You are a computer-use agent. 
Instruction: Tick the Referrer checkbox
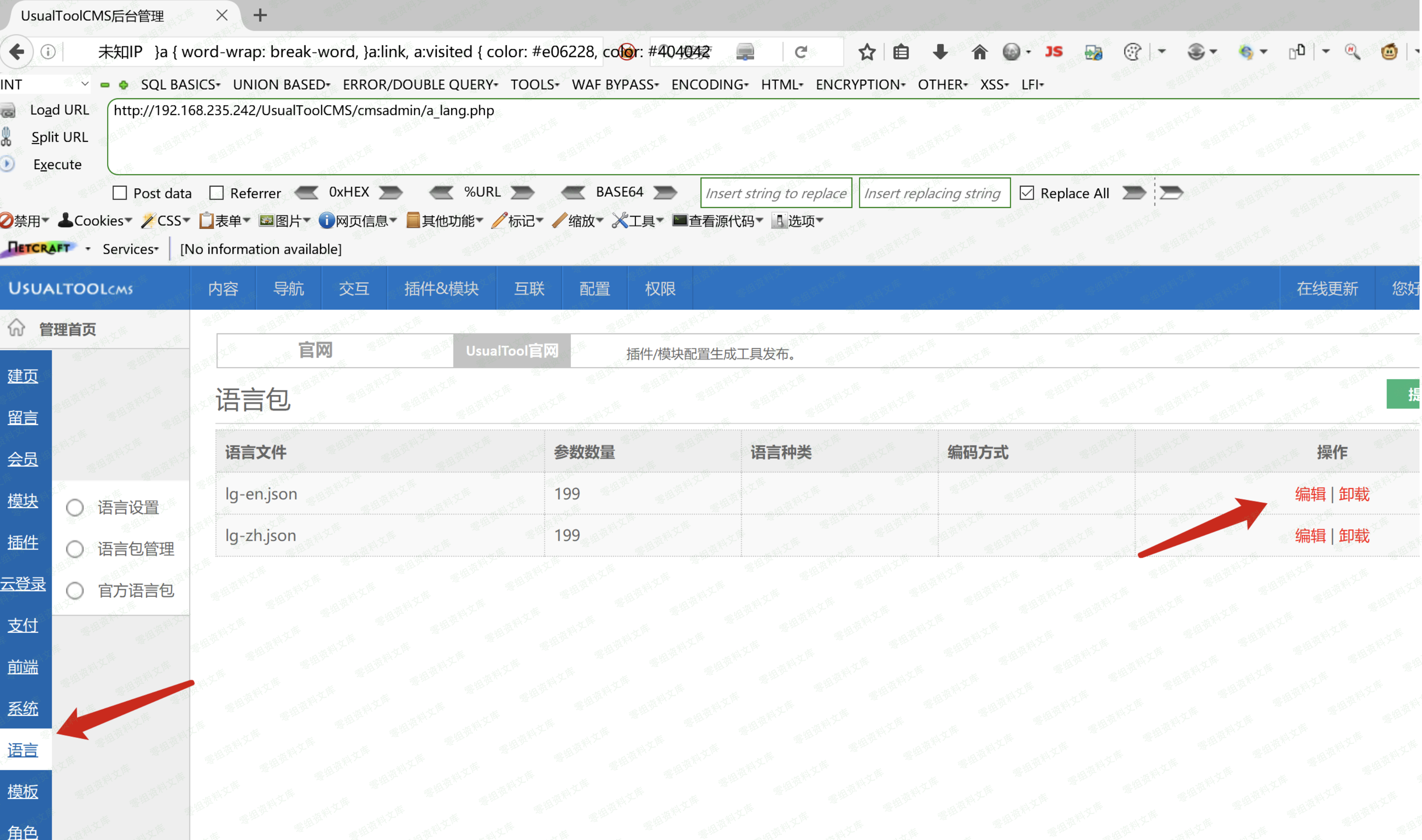click(x=216, y=193)
